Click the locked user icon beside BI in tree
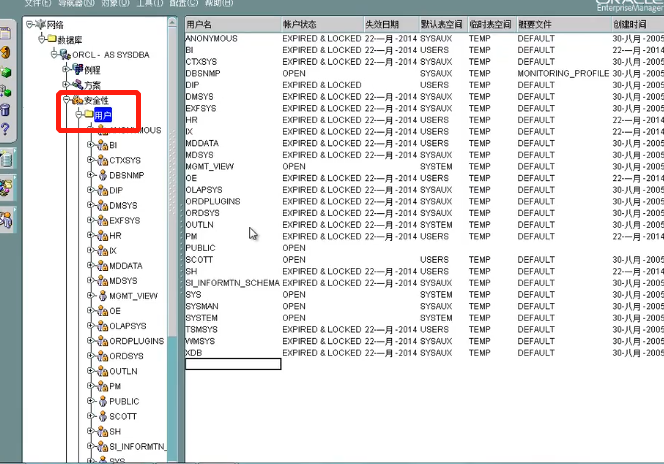Viewport: 664px width, 464px height. 102,145
